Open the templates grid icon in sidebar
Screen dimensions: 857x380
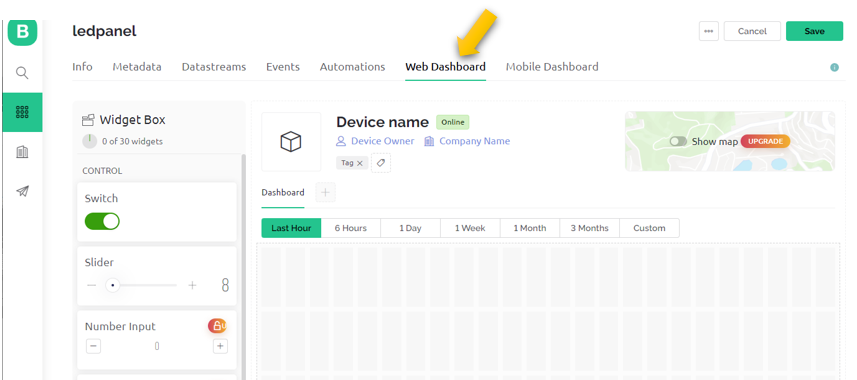point(22,112)
